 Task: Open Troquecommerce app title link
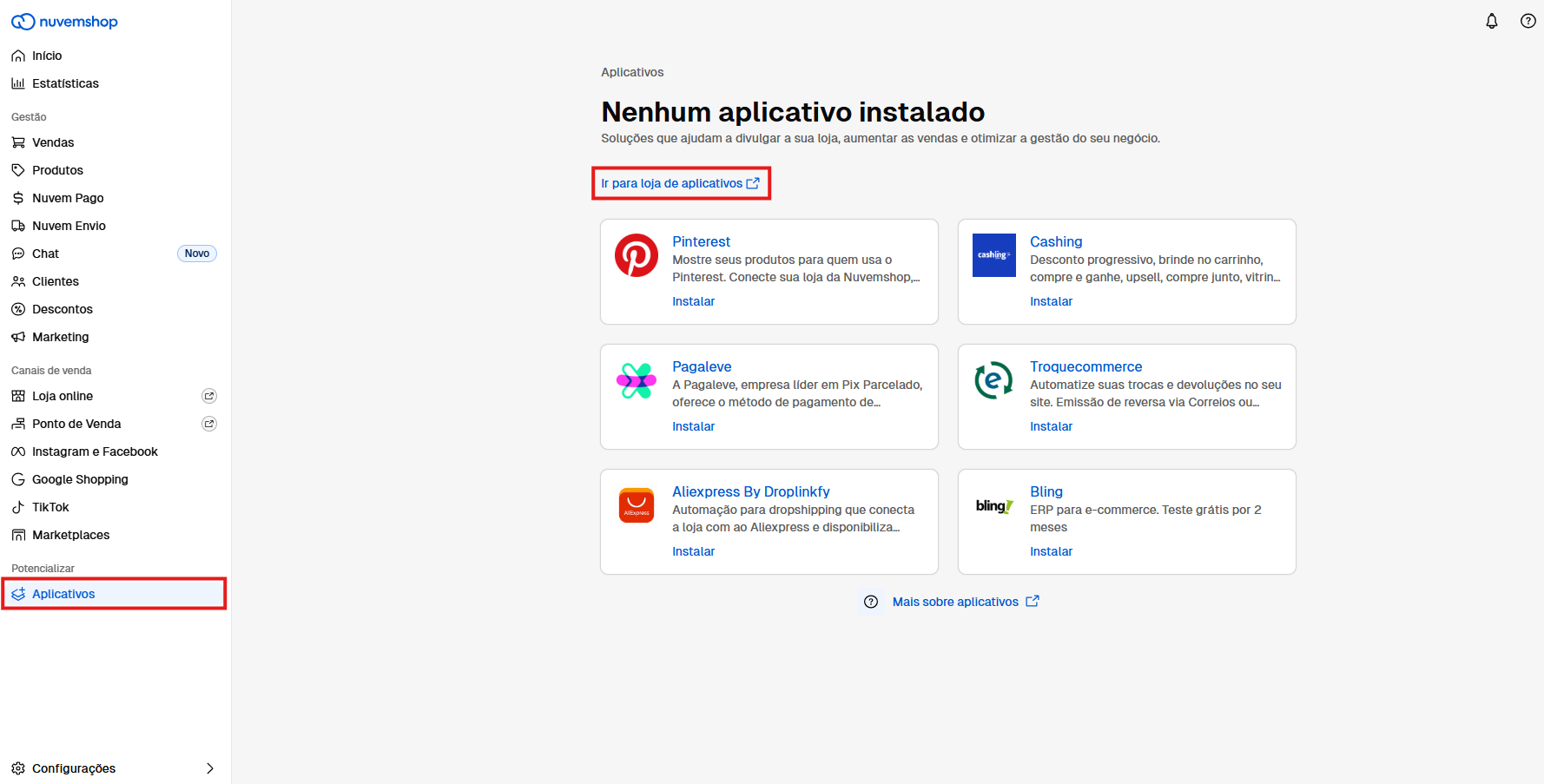(x=1085, y=366)
